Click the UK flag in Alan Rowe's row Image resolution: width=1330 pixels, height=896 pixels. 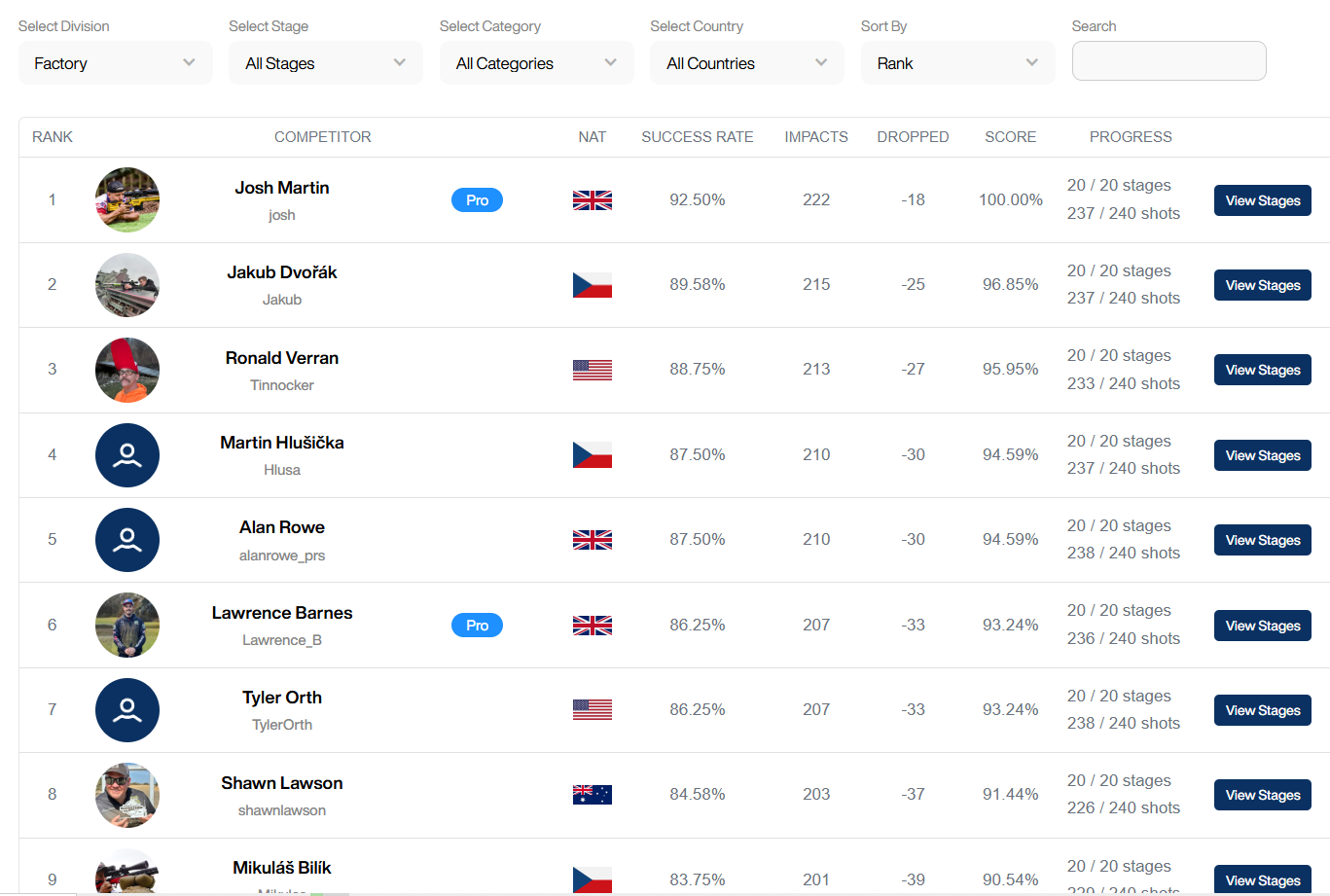592,540
